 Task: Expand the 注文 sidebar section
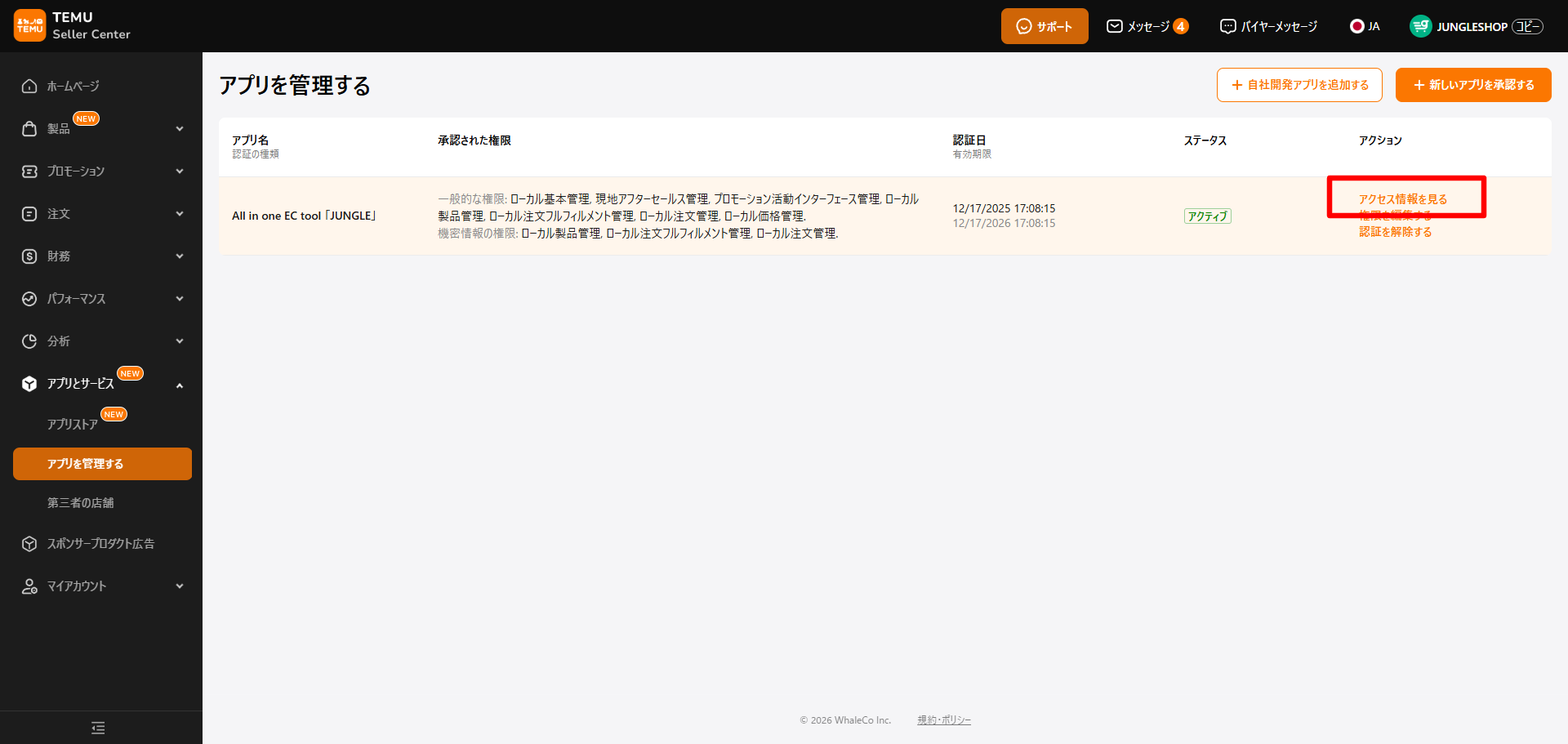pos(180,214)
